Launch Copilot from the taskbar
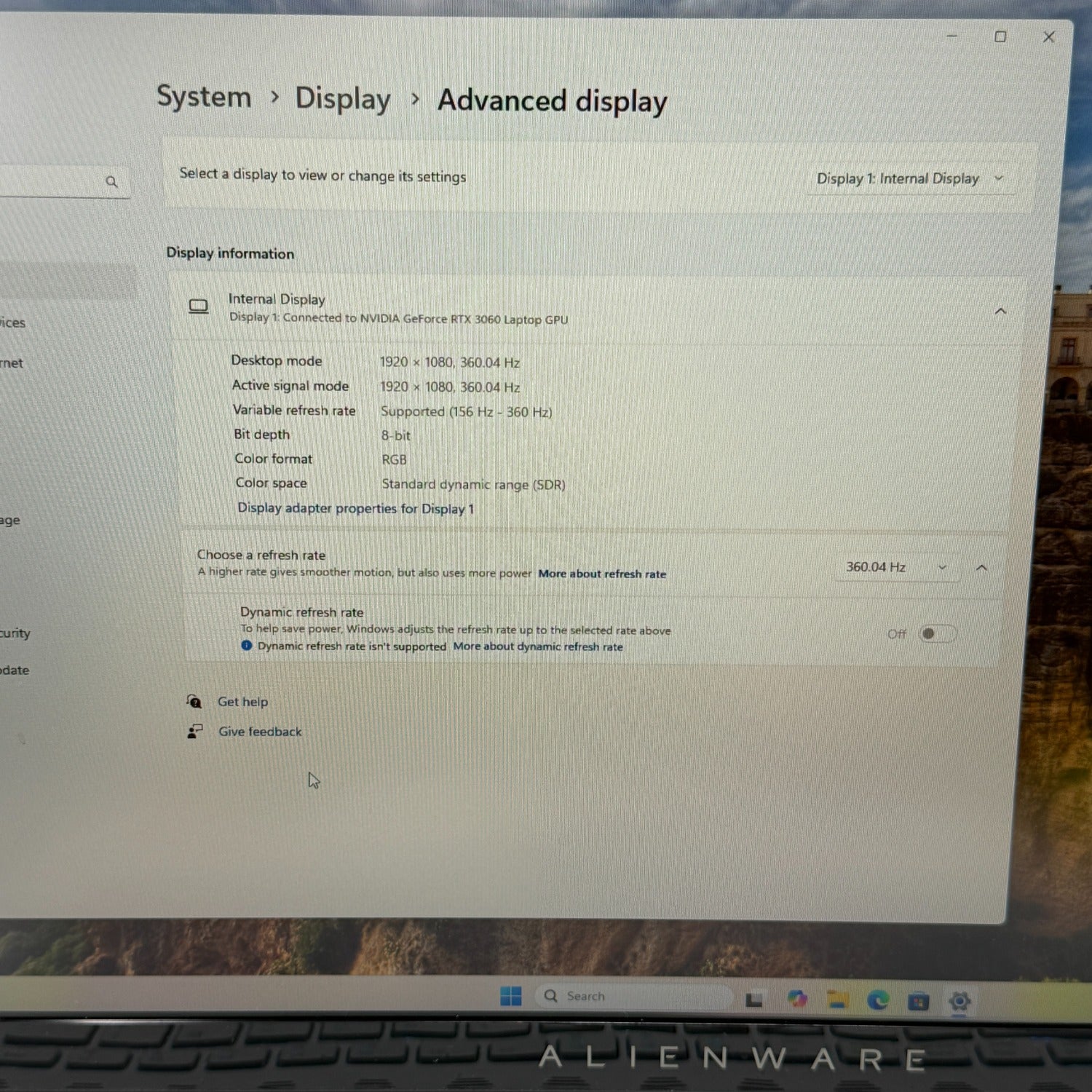Image resolution: width=1092 pixels, height=1092 pixels. coord(797,1000)
